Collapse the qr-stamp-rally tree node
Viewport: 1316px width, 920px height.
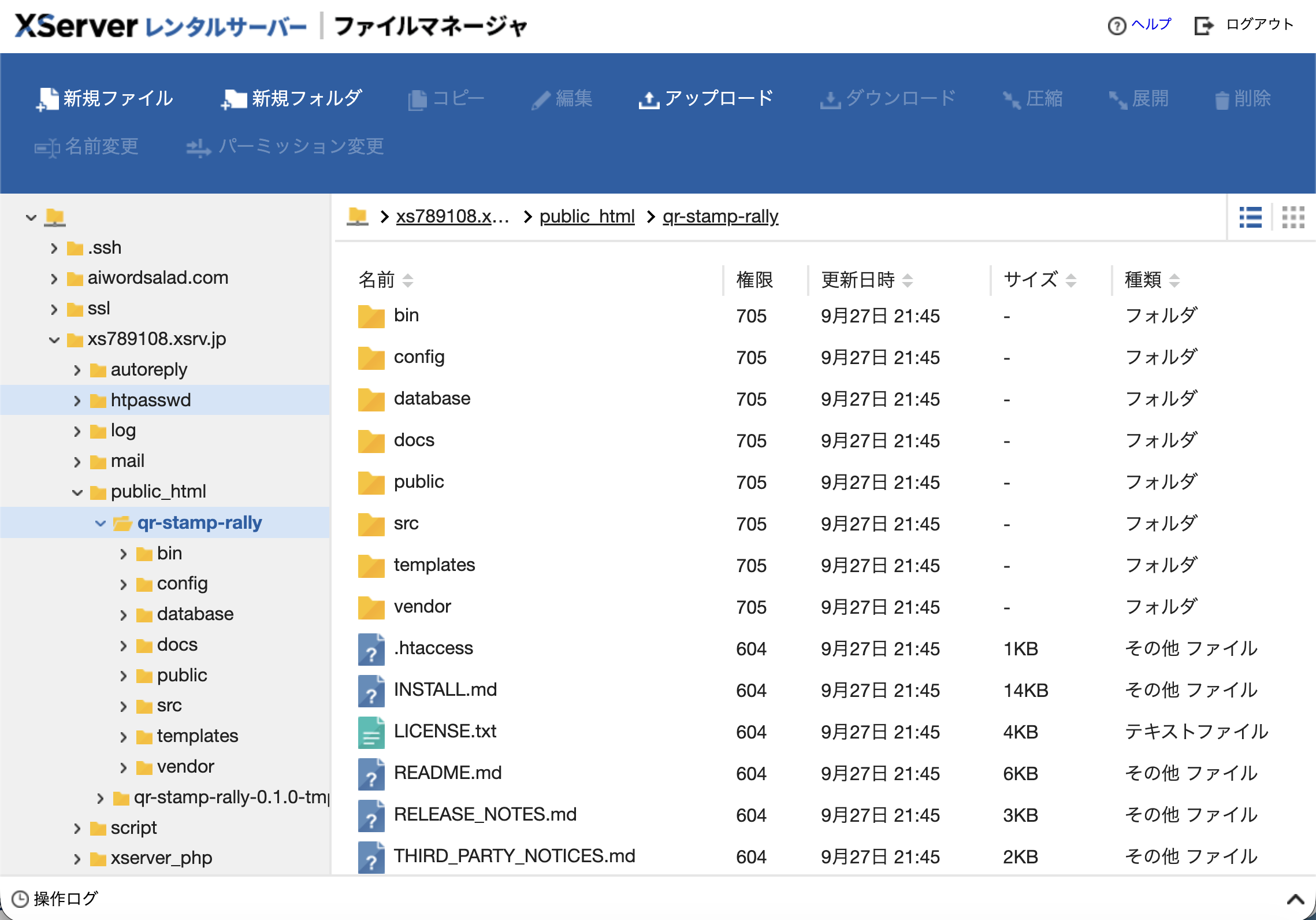[101, 524]
